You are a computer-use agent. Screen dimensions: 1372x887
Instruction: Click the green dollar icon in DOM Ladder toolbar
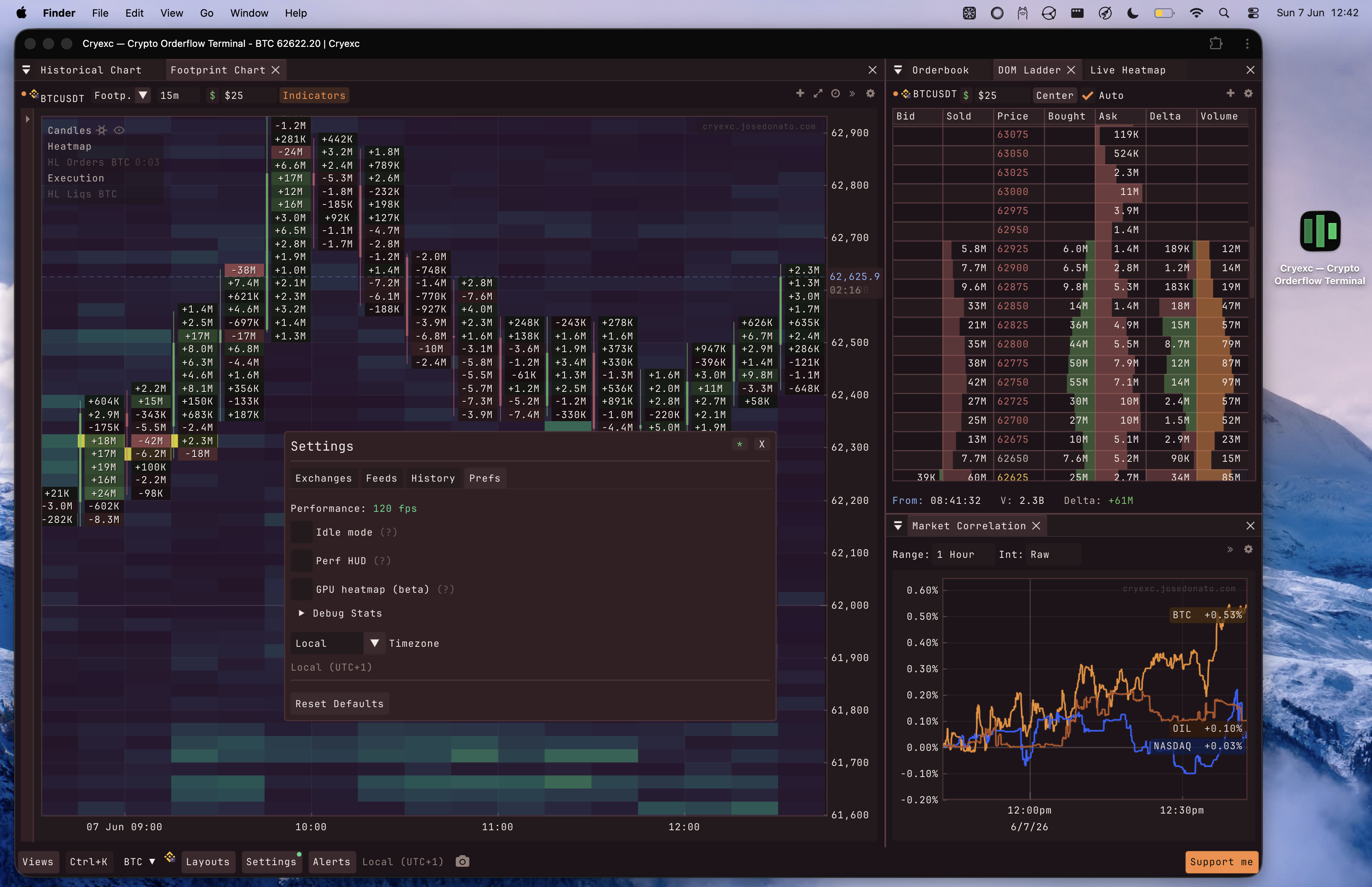(965, 96)
